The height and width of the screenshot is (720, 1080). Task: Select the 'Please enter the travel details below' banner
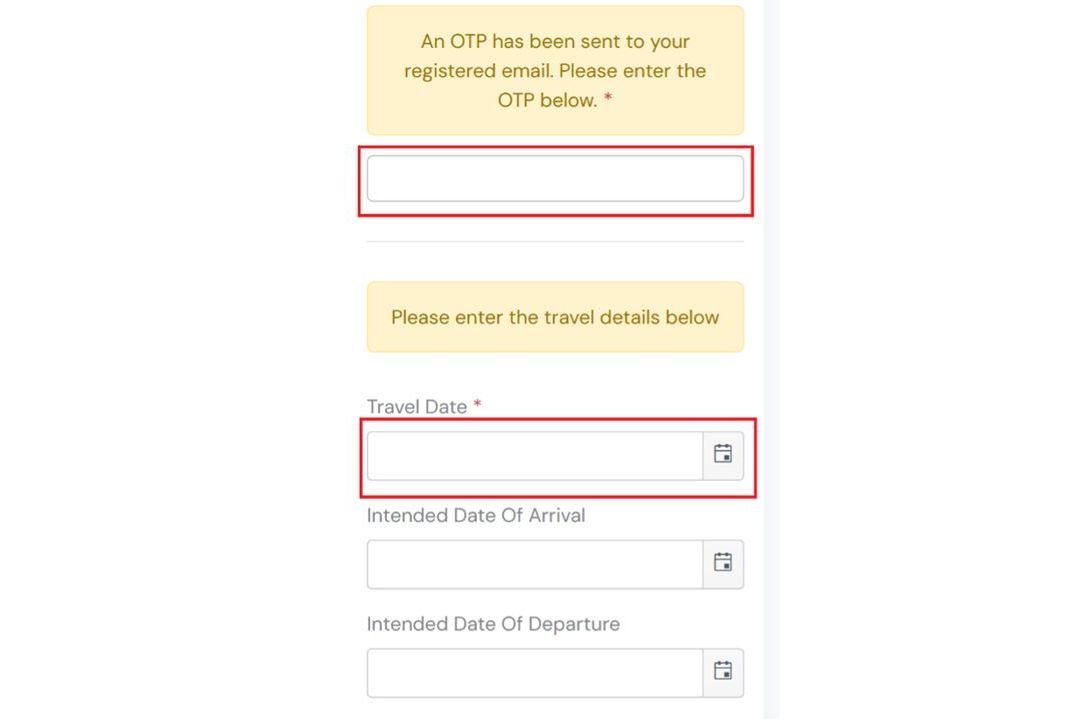(x=555, y=317)
